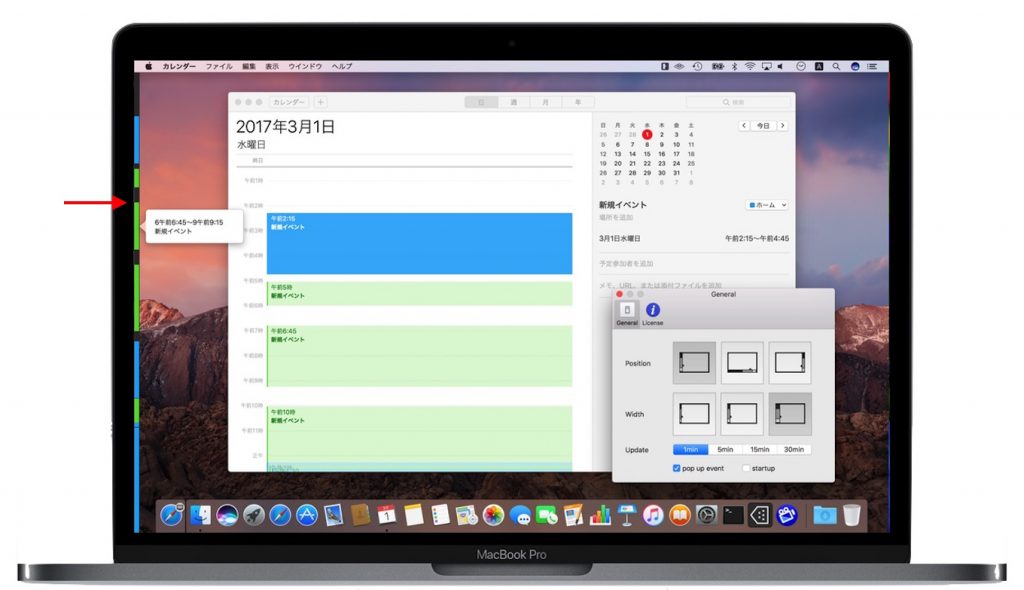Open System Preferences gear in Dock
Screen dimensions: 1024x590
tap(707, 516)
